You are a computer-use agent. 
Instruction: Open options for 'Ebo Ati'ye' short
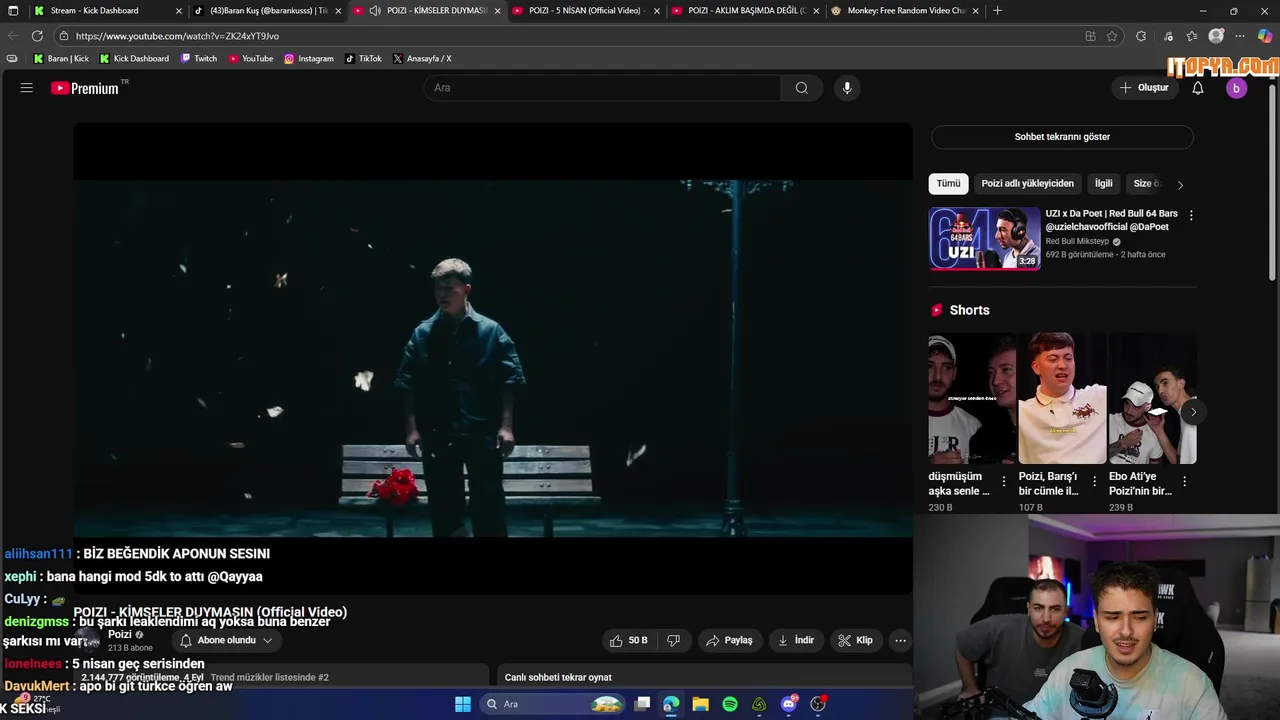(1185, 482)
